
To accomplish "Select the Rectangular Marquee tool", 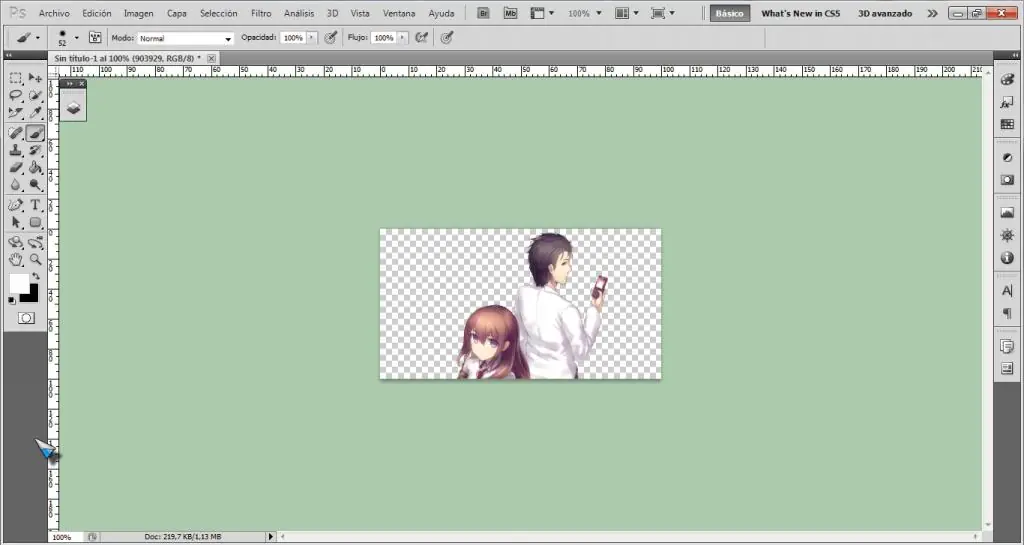I will point(16,78).
